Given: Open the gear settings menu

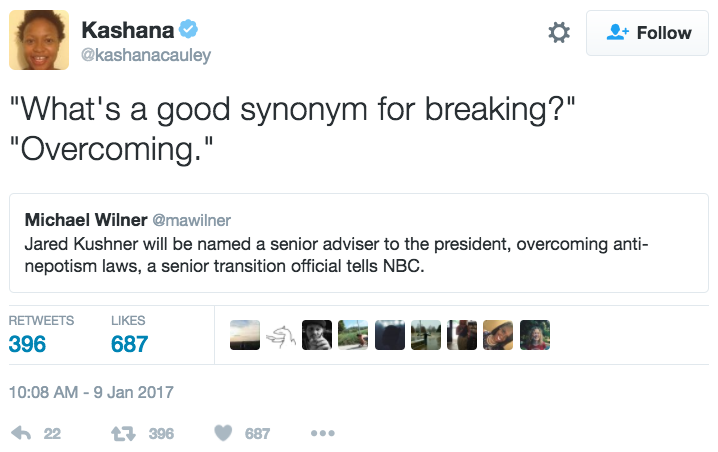Looking at the screenshot, I should [559, 33].
